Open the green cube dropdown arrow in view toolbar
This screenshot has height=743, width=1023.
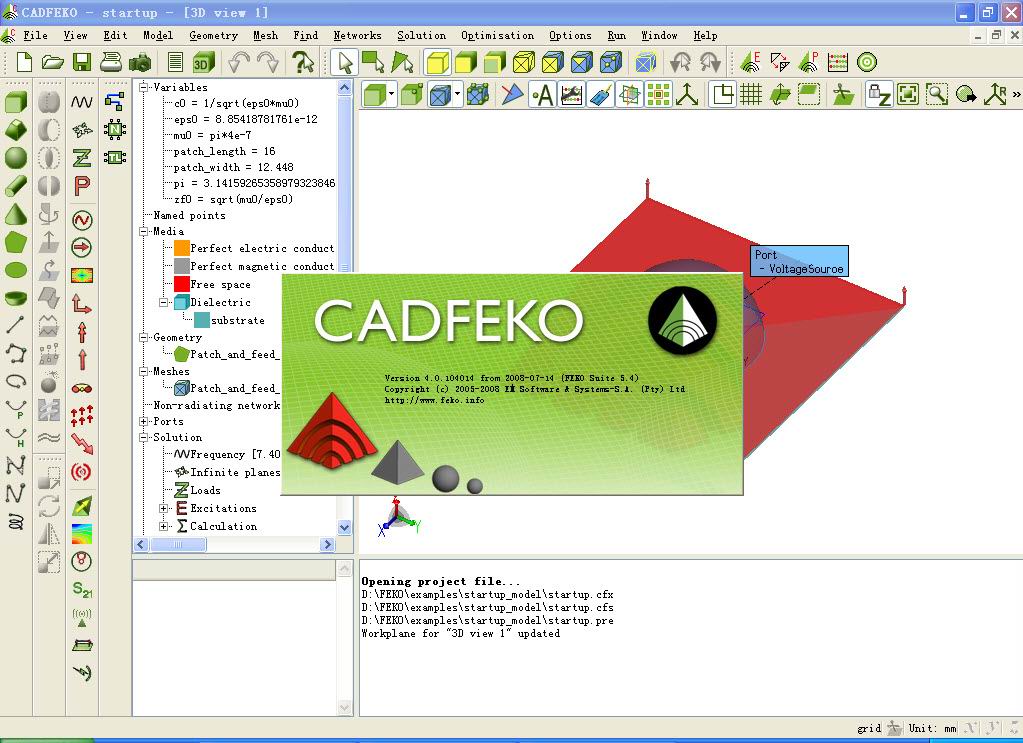coord(391,95)
